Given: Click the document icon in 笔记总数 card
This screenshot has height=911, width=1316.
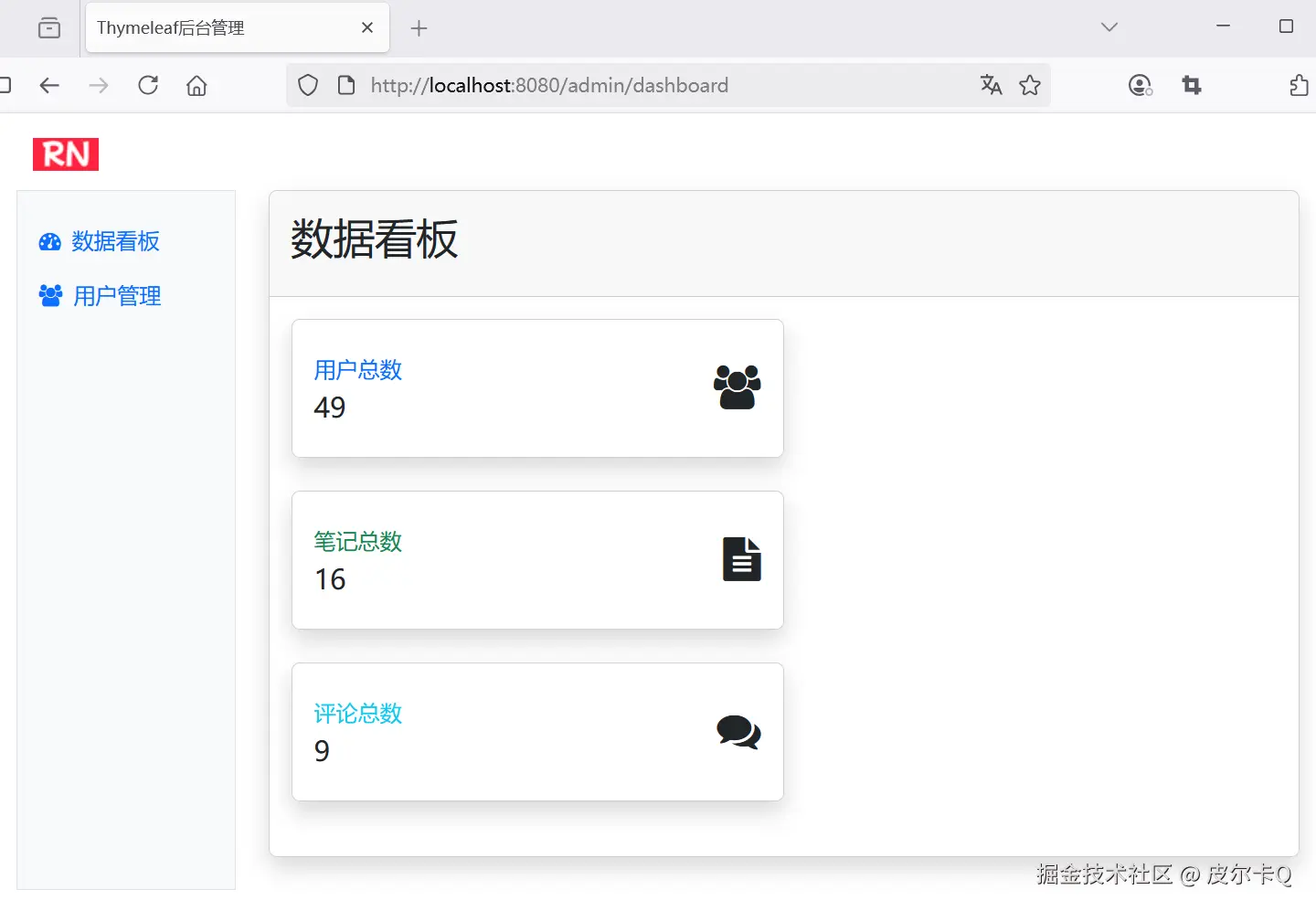Looking at the screenshot, I should click(742, 559).
